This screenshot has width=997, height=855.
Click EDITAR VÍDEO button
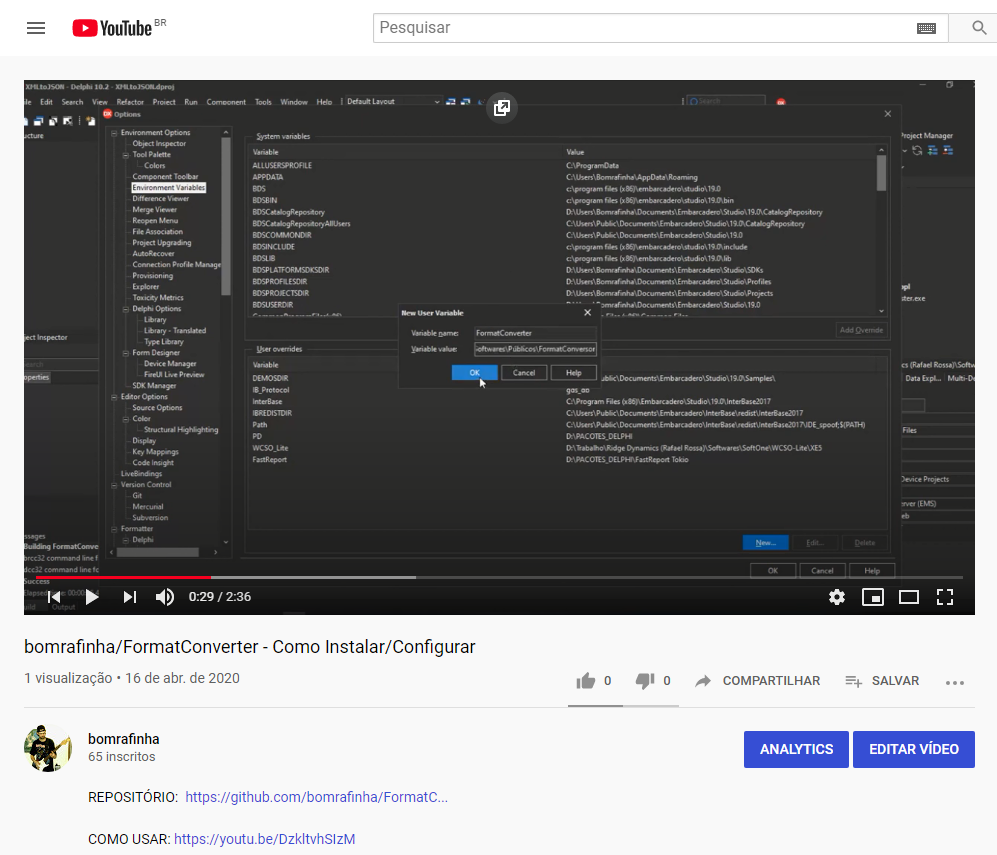(x=914, y=749)
